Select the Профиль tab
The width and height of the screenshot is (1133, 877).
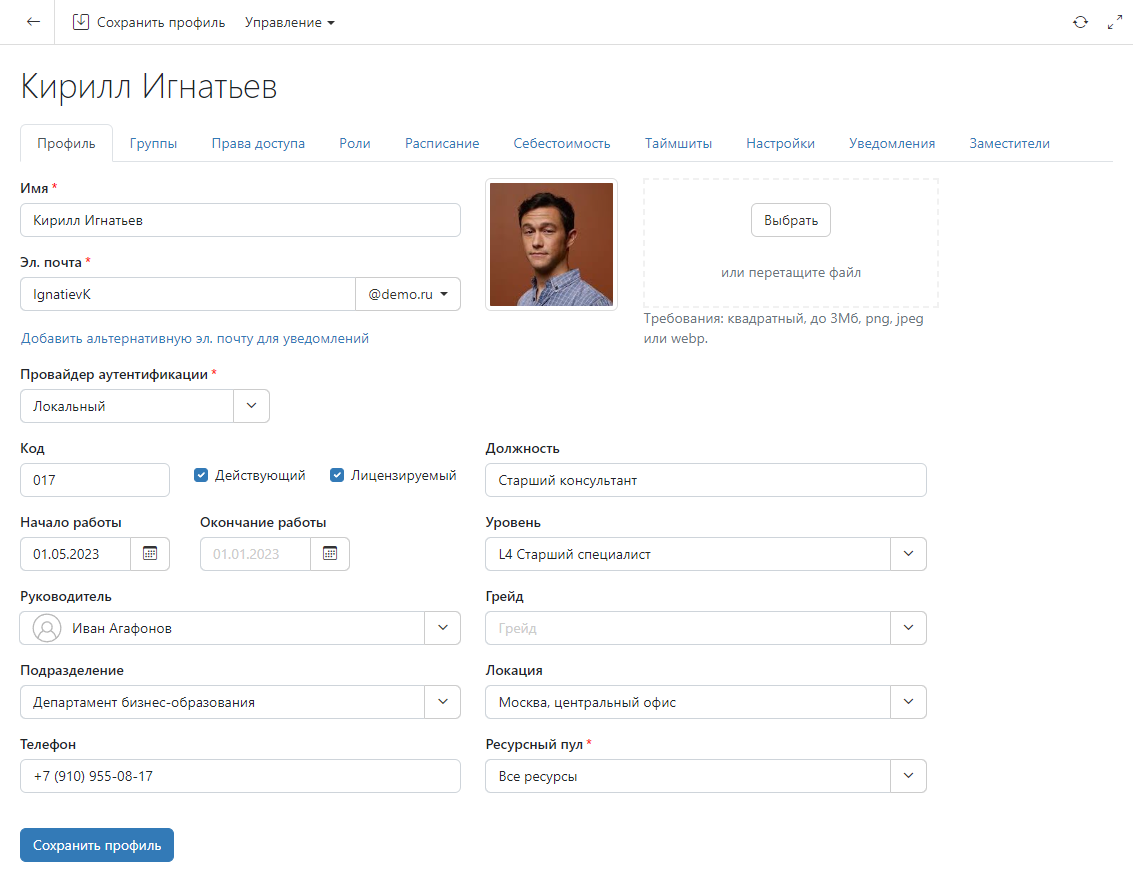(66, 143)
